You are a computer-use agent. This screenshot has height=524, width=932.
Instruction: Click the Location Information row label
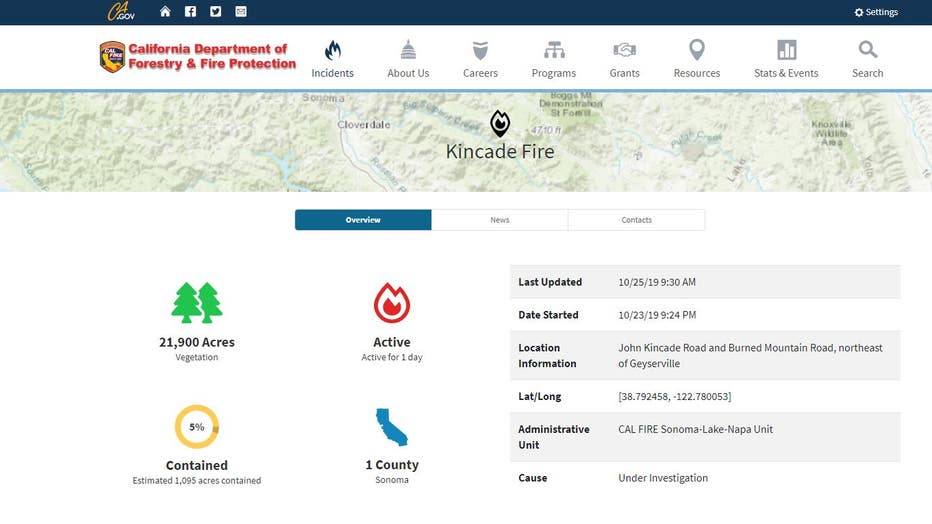(x=547, y=355)
